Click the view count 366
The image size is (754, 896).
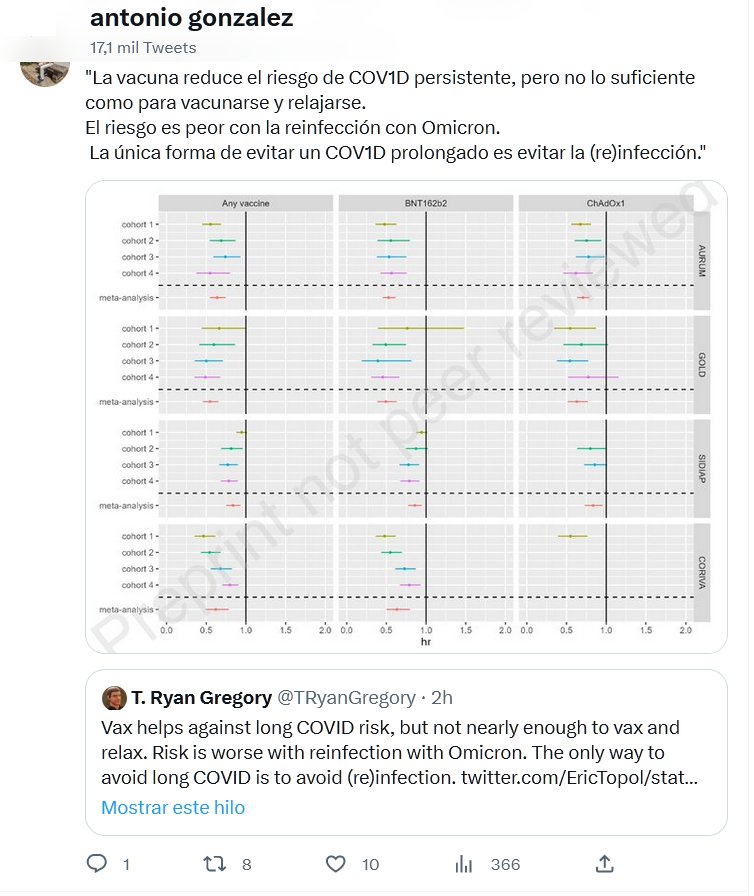[x=505, y=864]
